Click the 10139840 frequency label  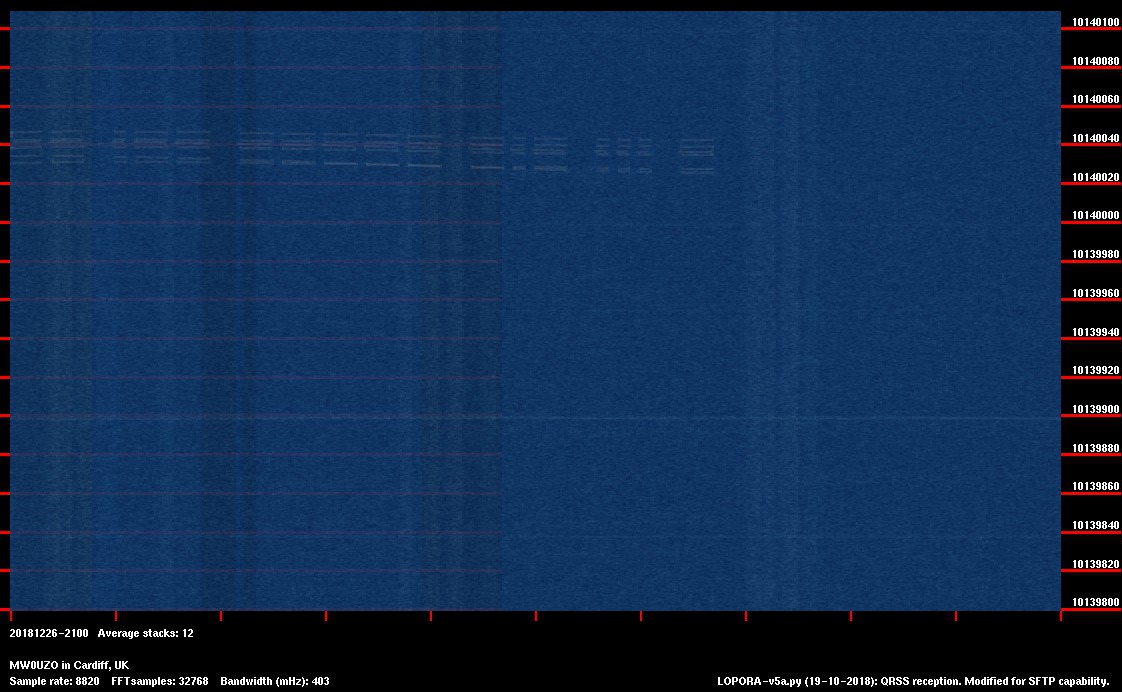pos(1096,525)
